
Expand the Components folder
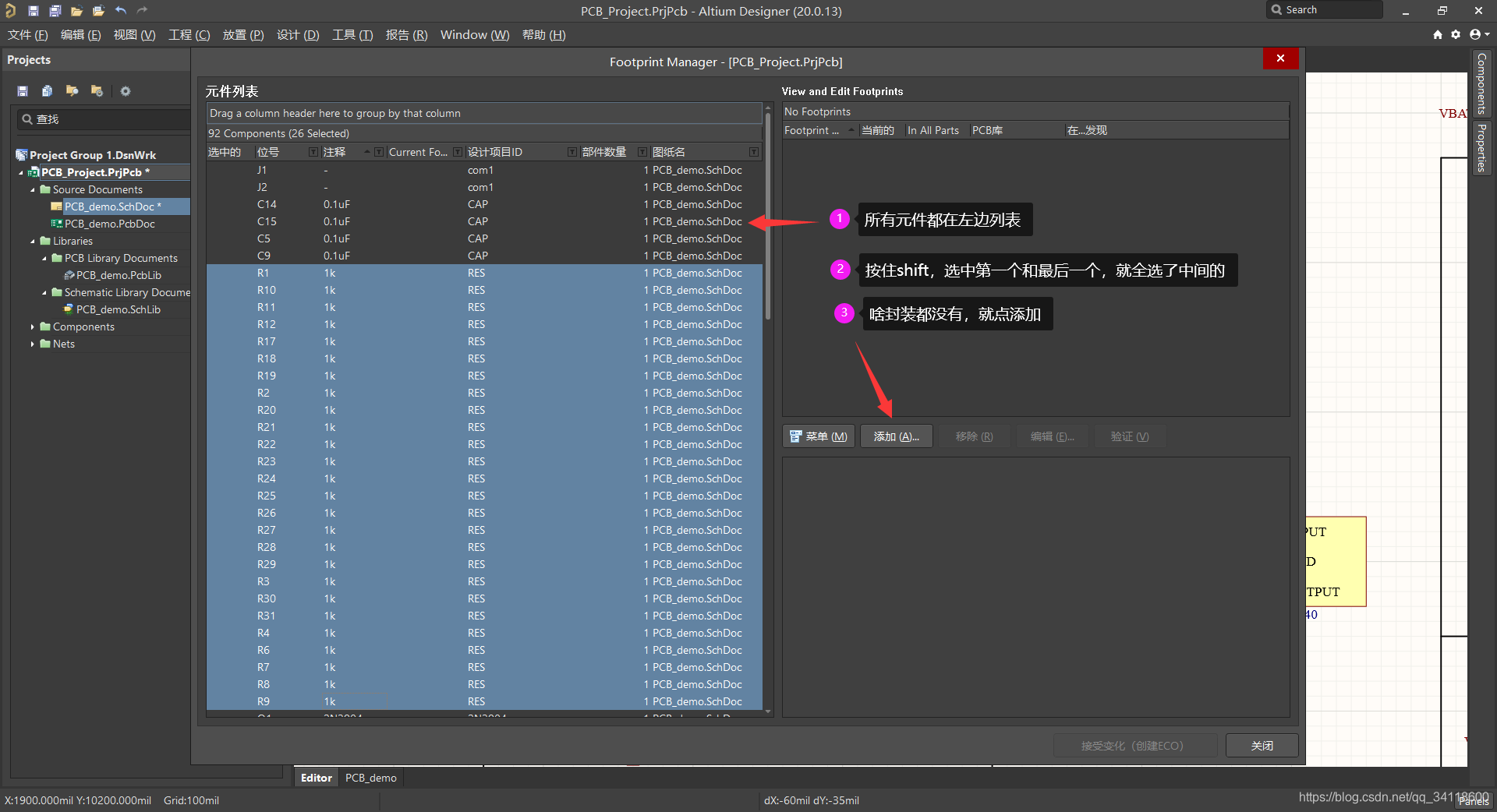tap(33, 327)
